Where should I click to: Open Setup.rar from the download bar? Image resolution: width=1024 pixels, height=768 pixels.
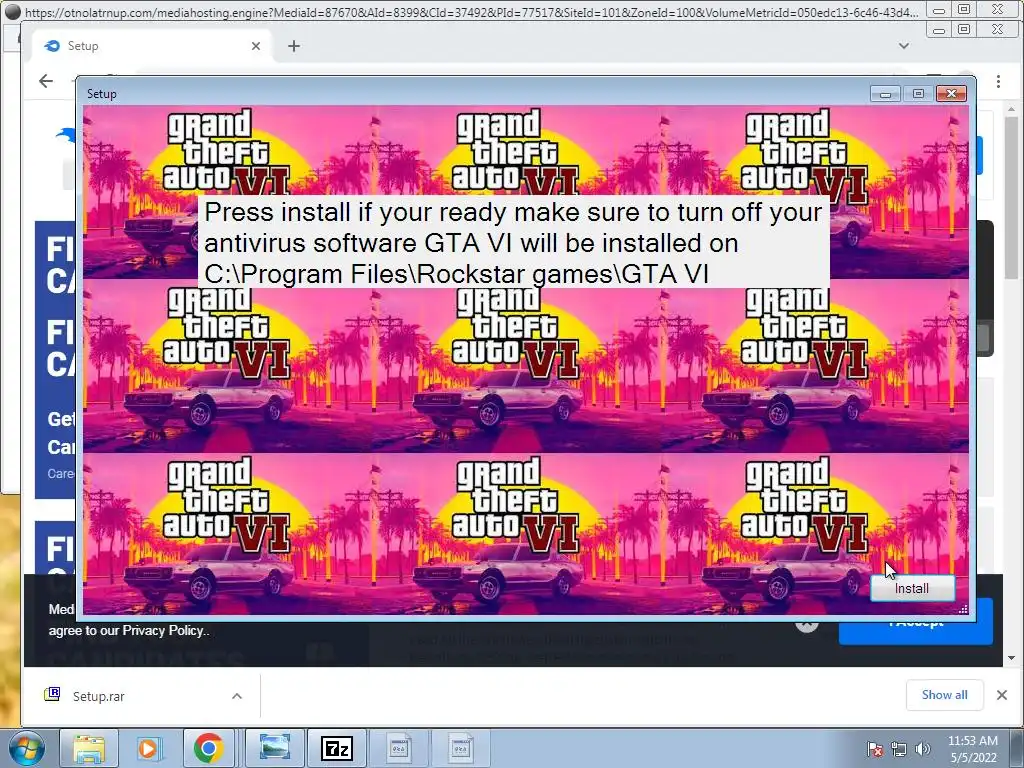[98, 696]
